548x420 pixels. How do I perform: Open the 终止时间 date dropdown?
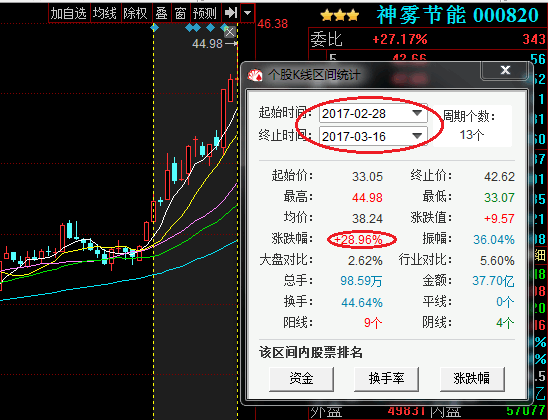pyautogui.click(x=417, y=136)
